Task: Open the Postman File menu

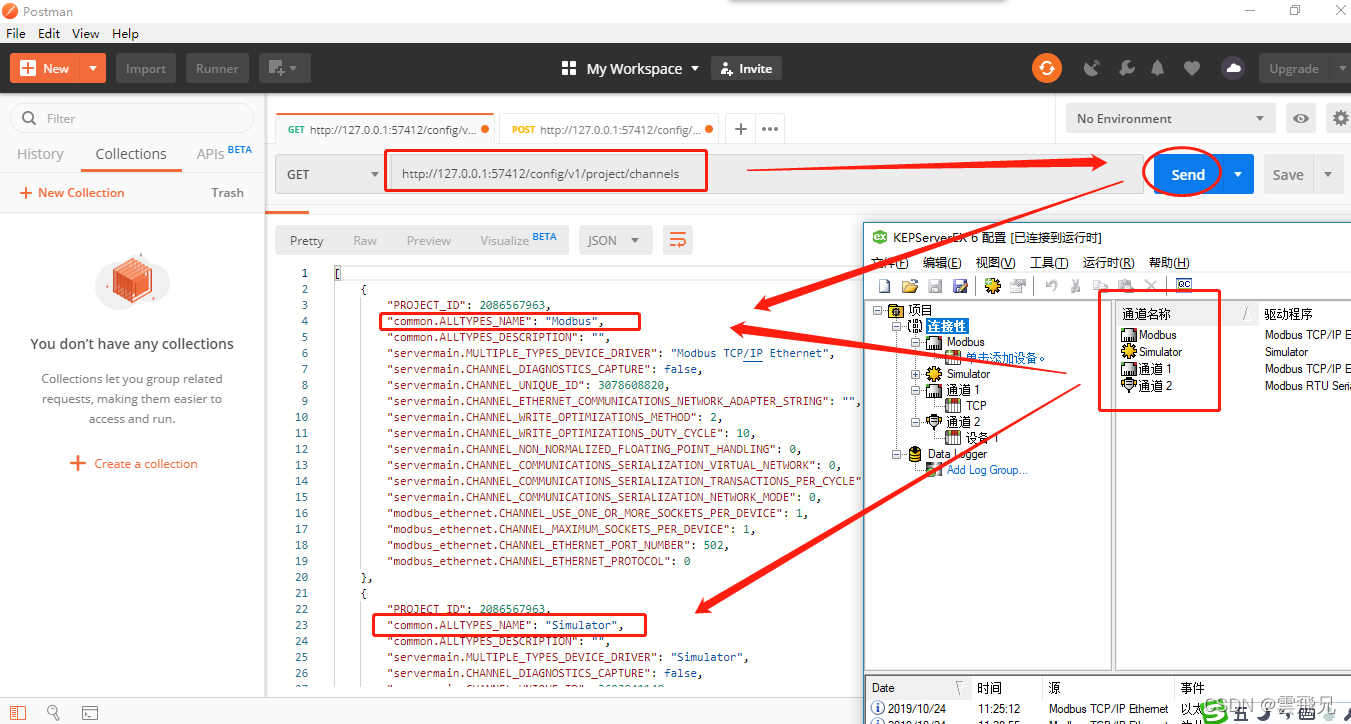Action: pos(15,33)
